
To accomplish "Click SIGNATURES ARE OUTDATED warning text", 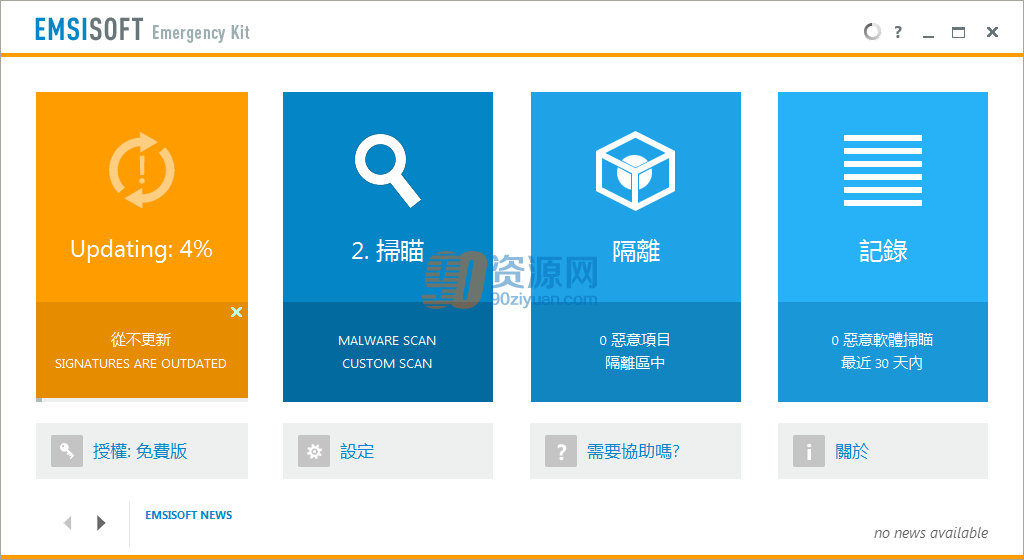I will pos(140,364).
